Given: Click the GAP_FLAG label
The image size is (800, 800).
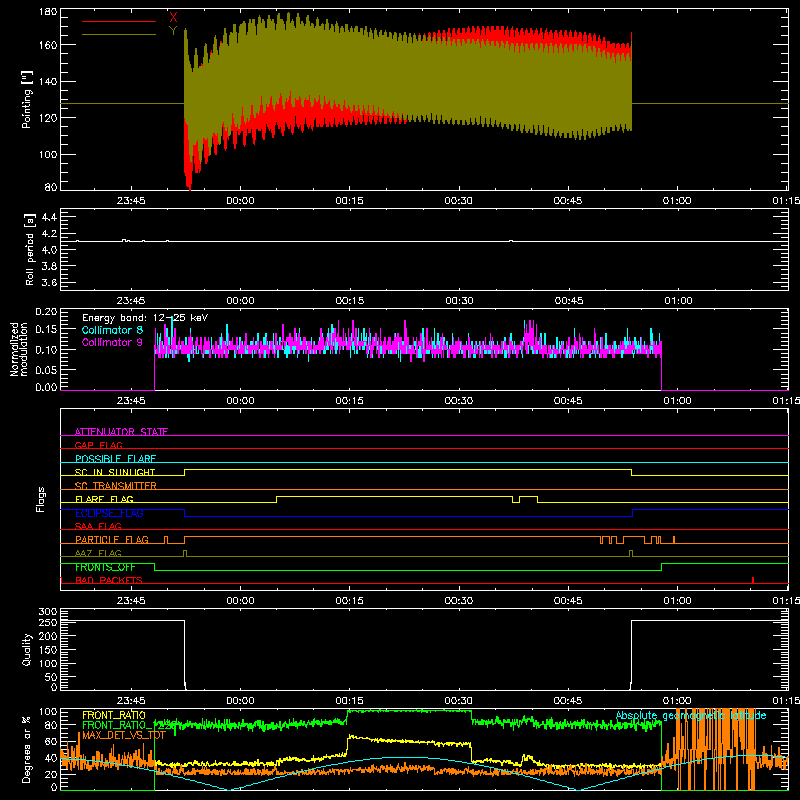Looking at the screenshot, I should [98, 445].
